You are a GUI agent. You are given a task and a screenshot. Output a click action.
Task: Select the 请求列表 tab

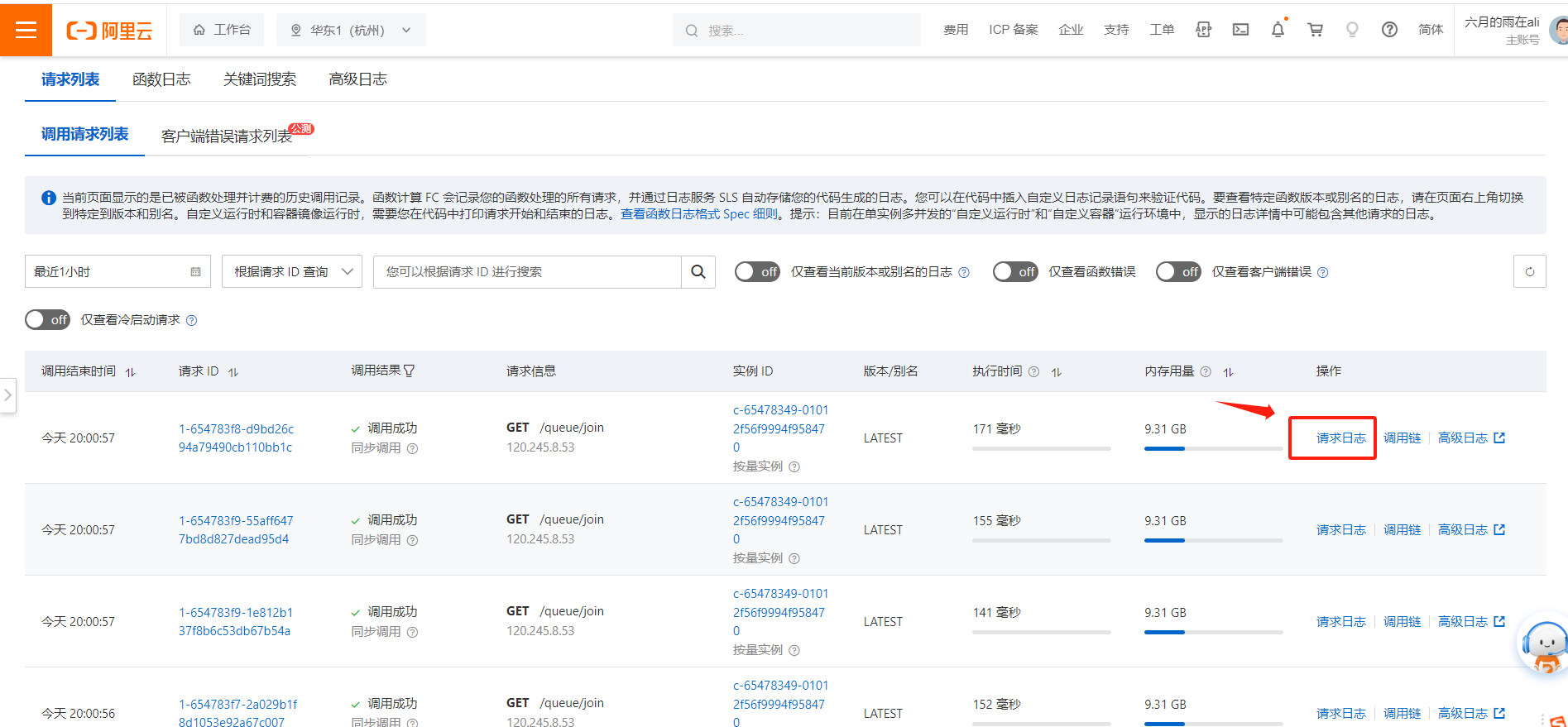click(x=70, y=79)
